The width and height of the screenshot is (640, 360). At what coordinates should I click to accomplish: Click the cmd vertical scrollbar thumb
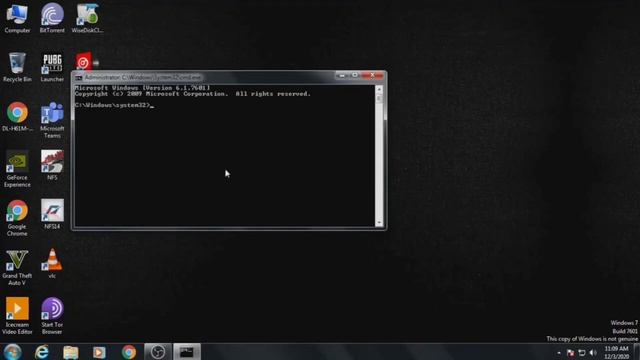click(379, 98)
